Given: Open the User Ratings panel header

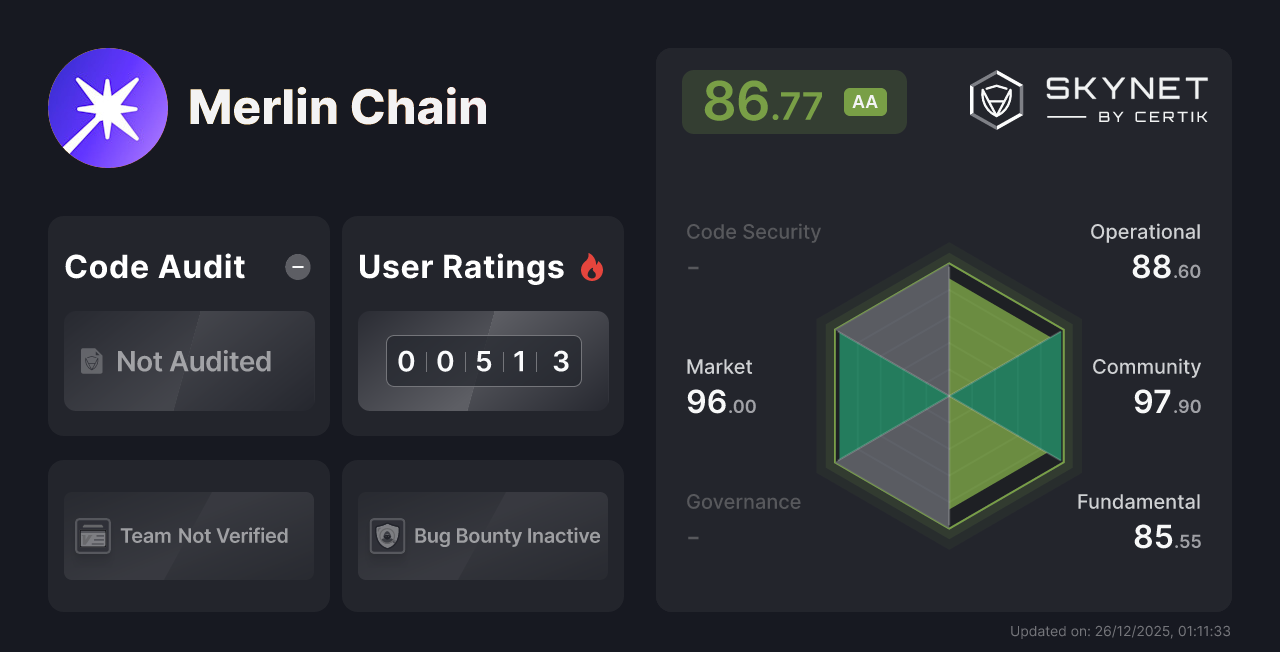Looking at the screenshot, I should coord(461,267).
